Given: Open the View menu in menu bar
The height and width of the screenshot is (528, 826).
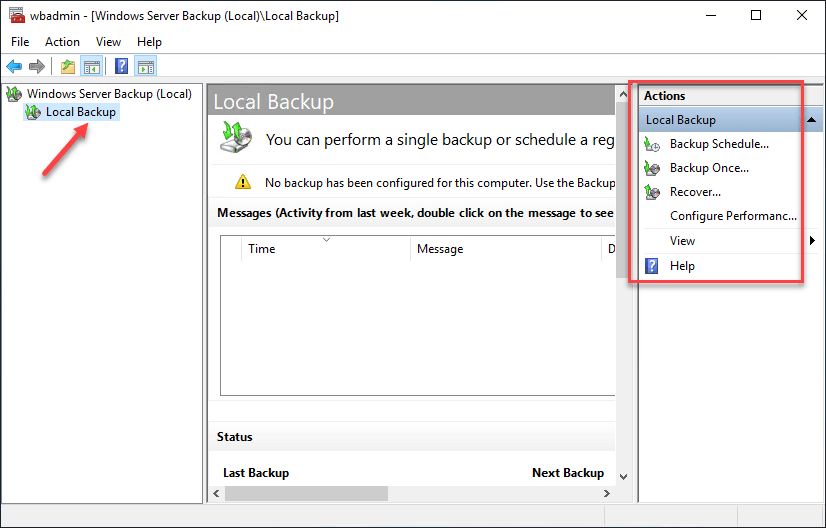Looking at the screenshot, I should (x=108, y=42).
